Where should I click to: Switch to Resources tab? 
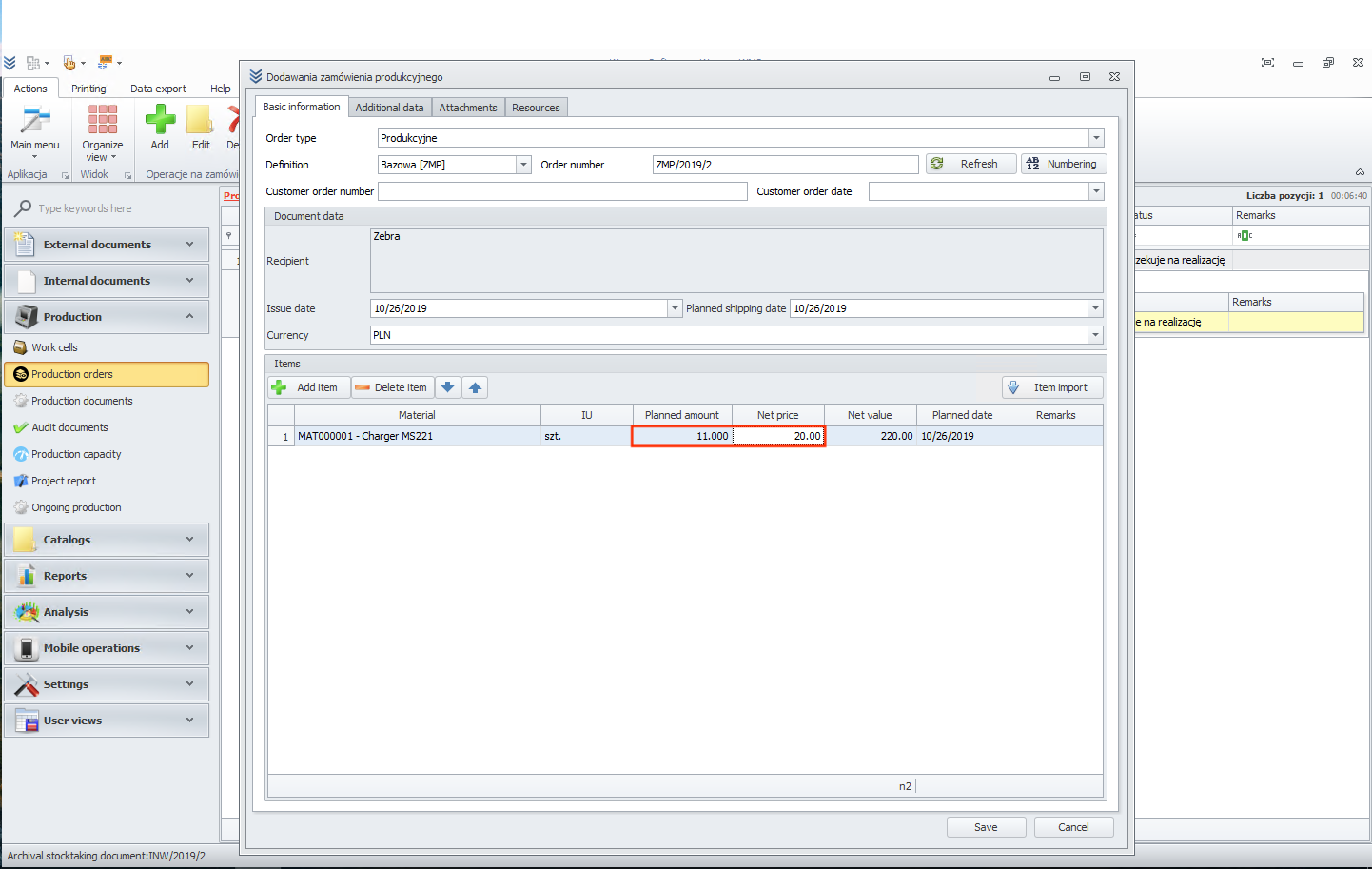(536, 108)
